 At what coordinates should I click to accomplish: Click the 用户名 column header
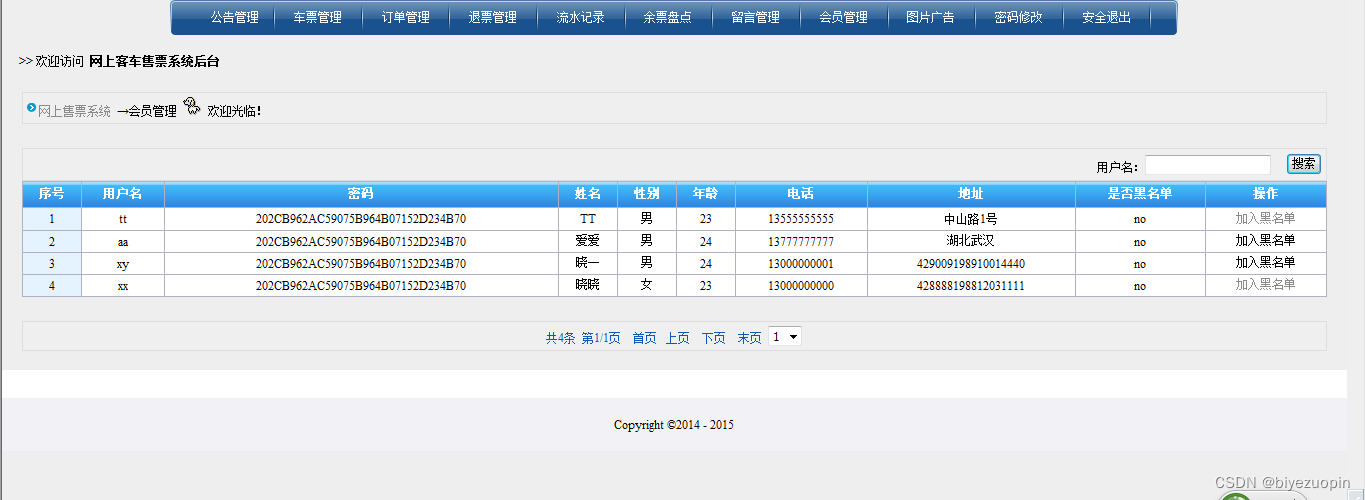(x=122, y=194)
